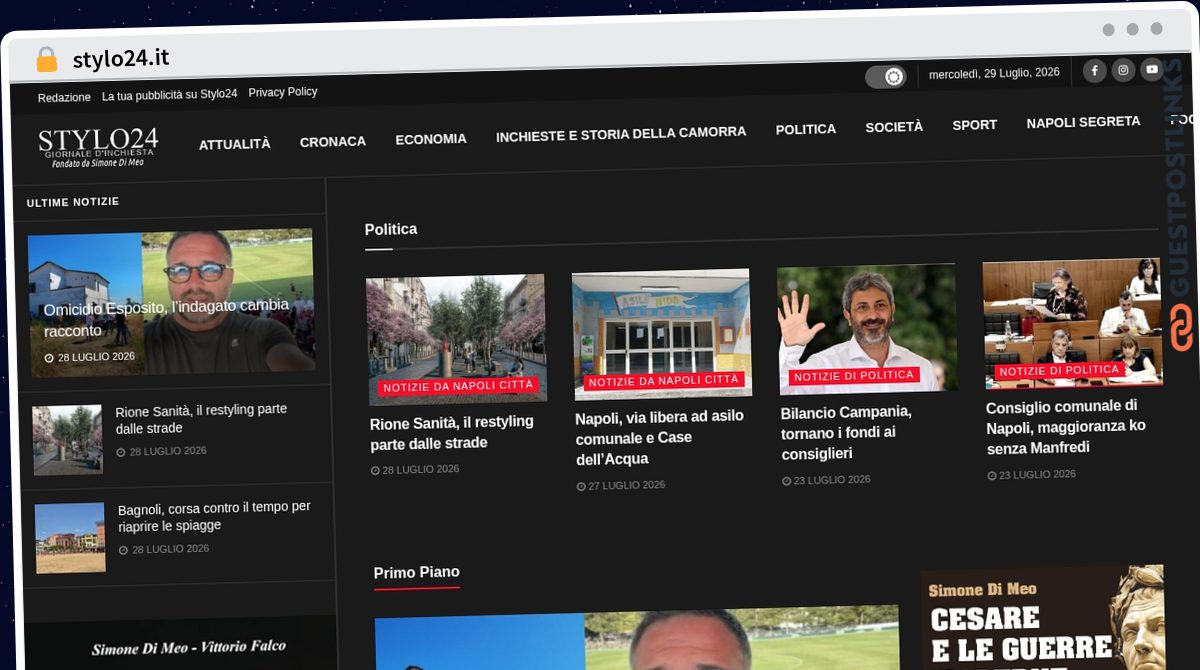Open Inchieste e Storia della Camorra menu
The image size is (1200, 670).
(x=621, y=133)
